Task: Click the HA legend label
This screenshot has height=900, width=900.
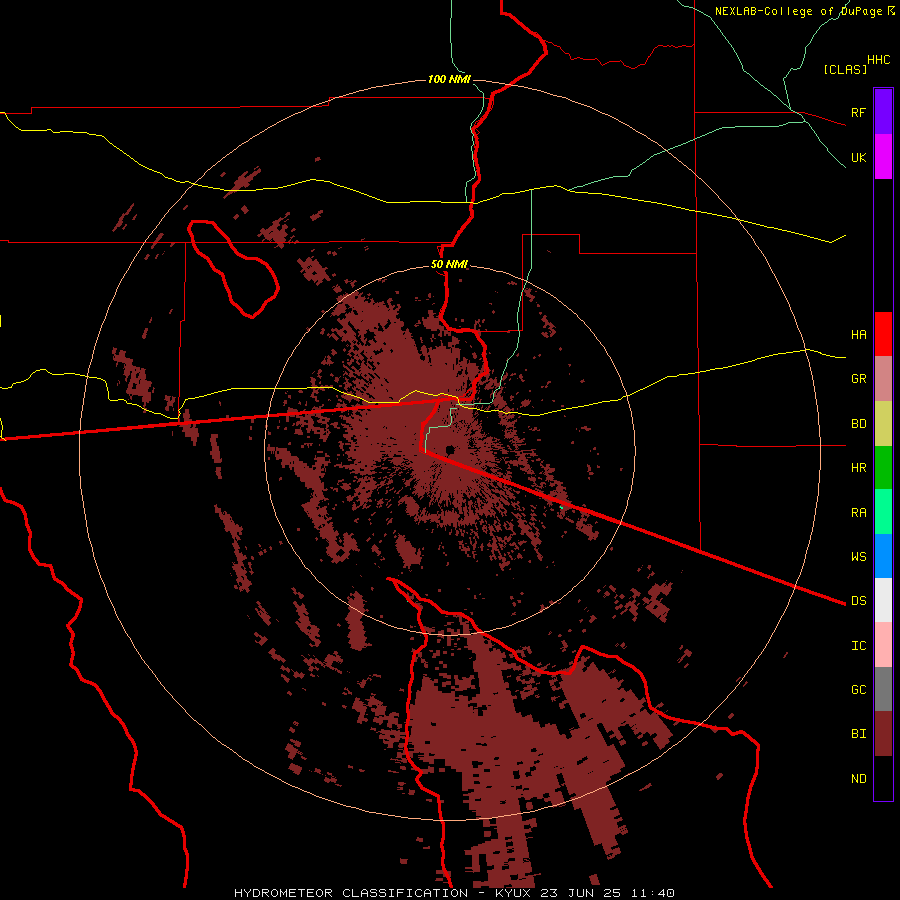Action: point(858,335)
